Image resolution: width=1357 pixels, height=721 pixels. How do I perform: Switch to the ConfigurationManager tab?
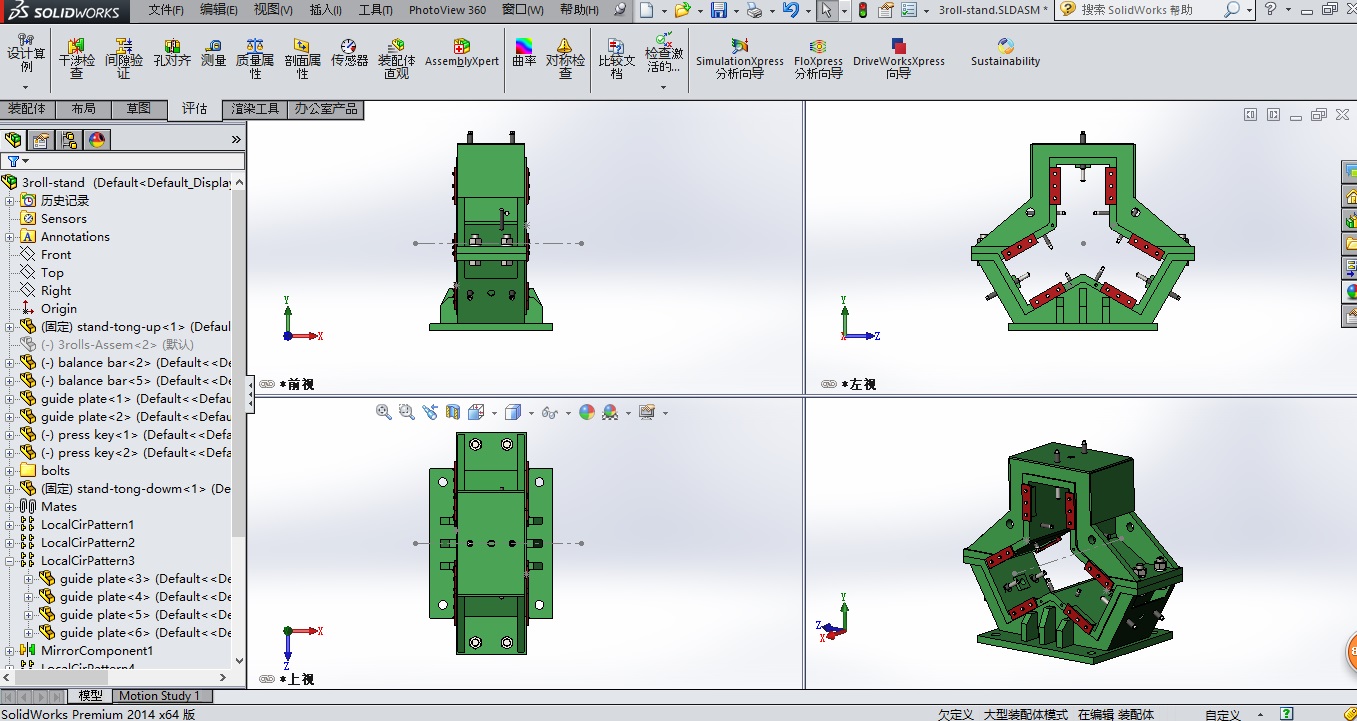[68, 140]
